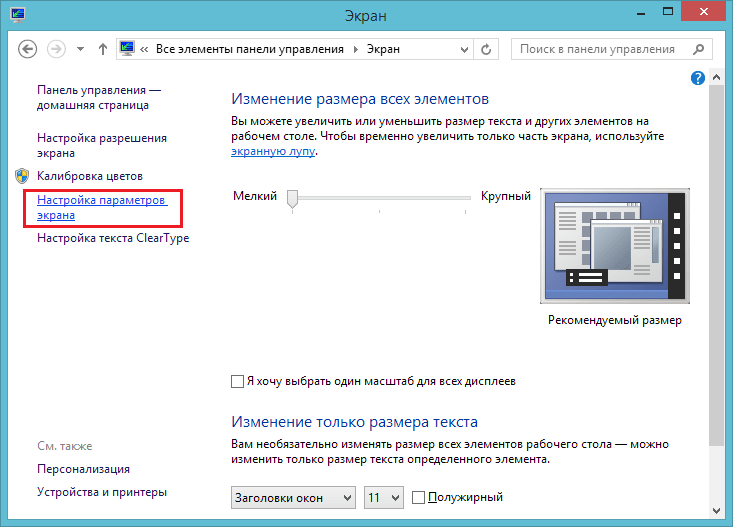Refresh the Экран page
This screenshot has height=527, width=733.
point(486,49)
